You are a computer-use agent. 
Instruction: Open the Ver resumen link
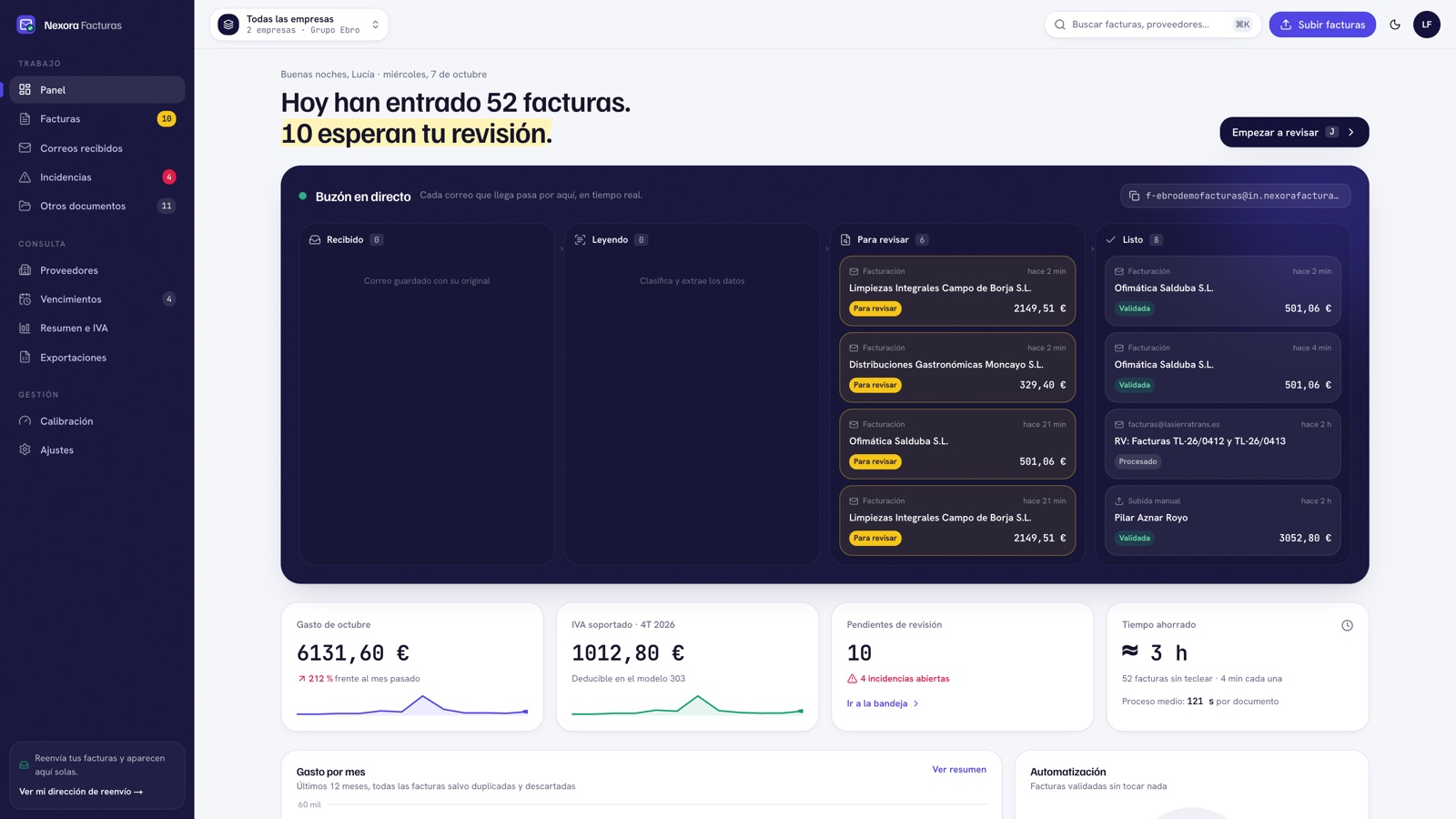coord(959,770)
